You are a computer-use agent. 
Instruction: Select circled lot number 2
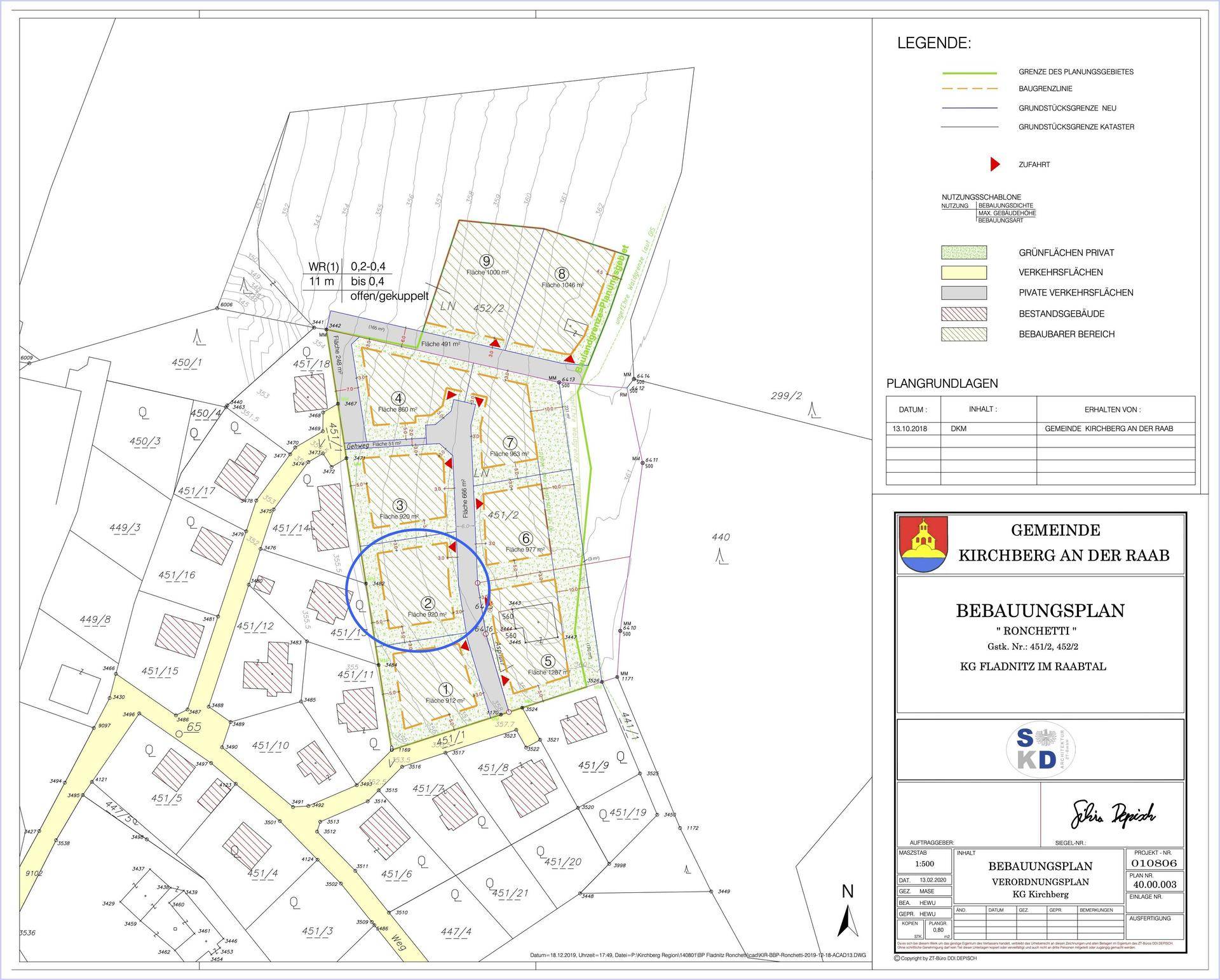pos(428,603)
